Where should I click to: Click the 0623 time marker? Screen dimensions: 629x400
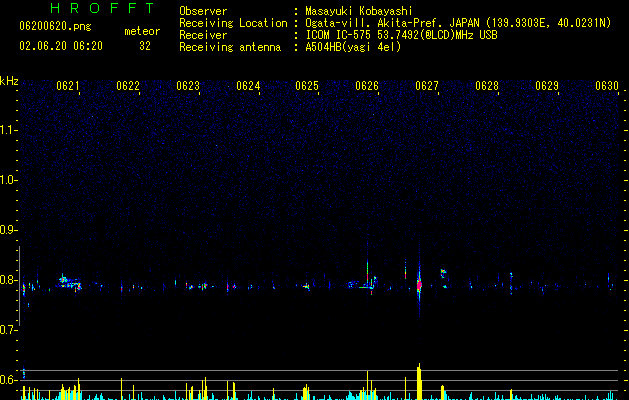(x=188, y=86)
